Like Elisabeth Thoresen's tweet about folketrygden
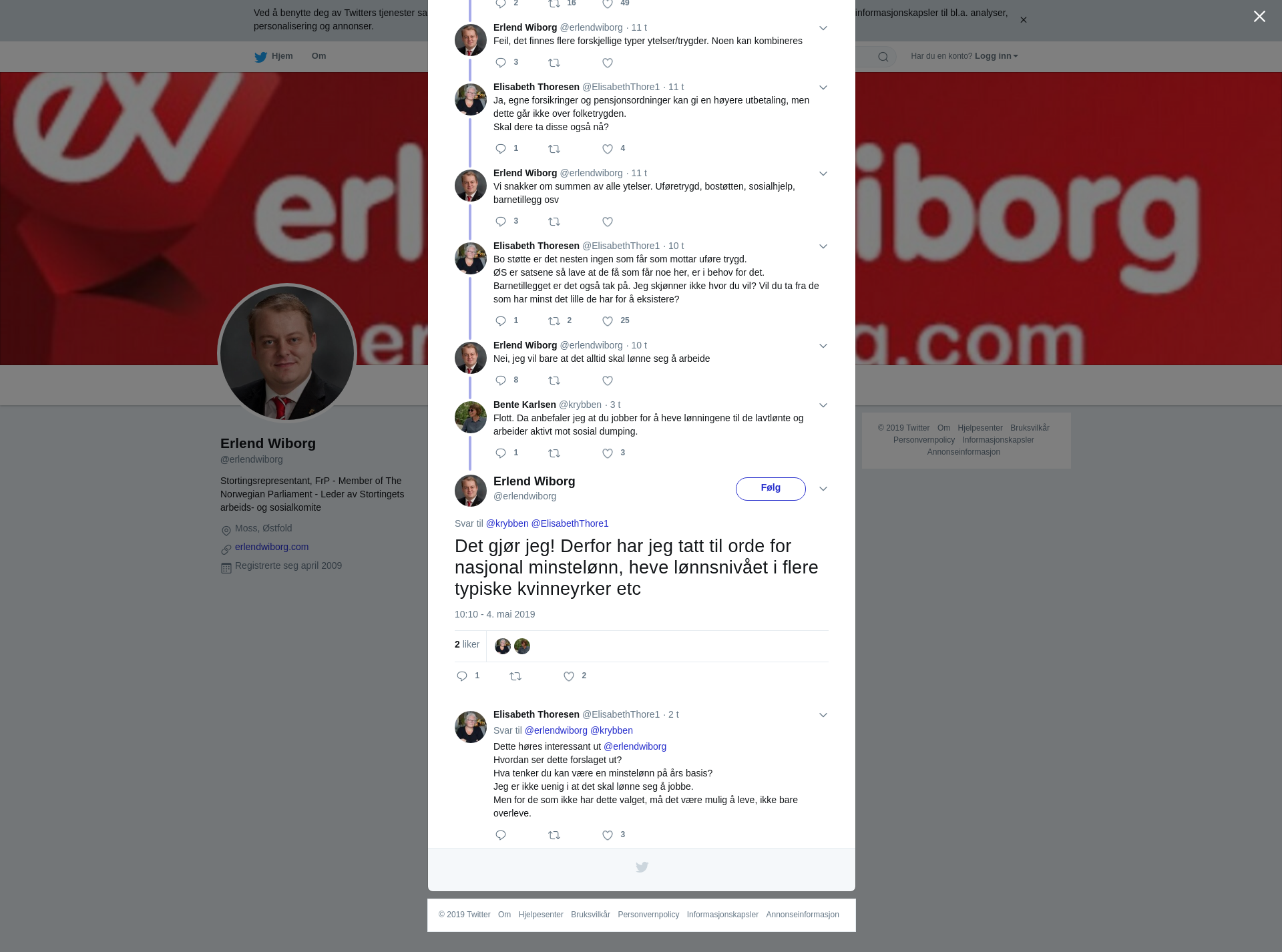1282x952 pixels. tap(607, 149)
